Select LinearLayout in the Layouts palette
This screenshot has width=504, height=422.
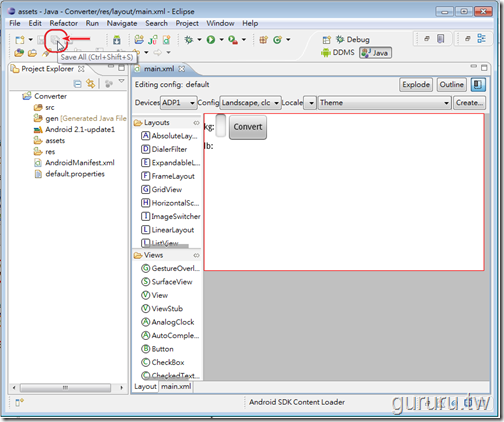point(173,230)
